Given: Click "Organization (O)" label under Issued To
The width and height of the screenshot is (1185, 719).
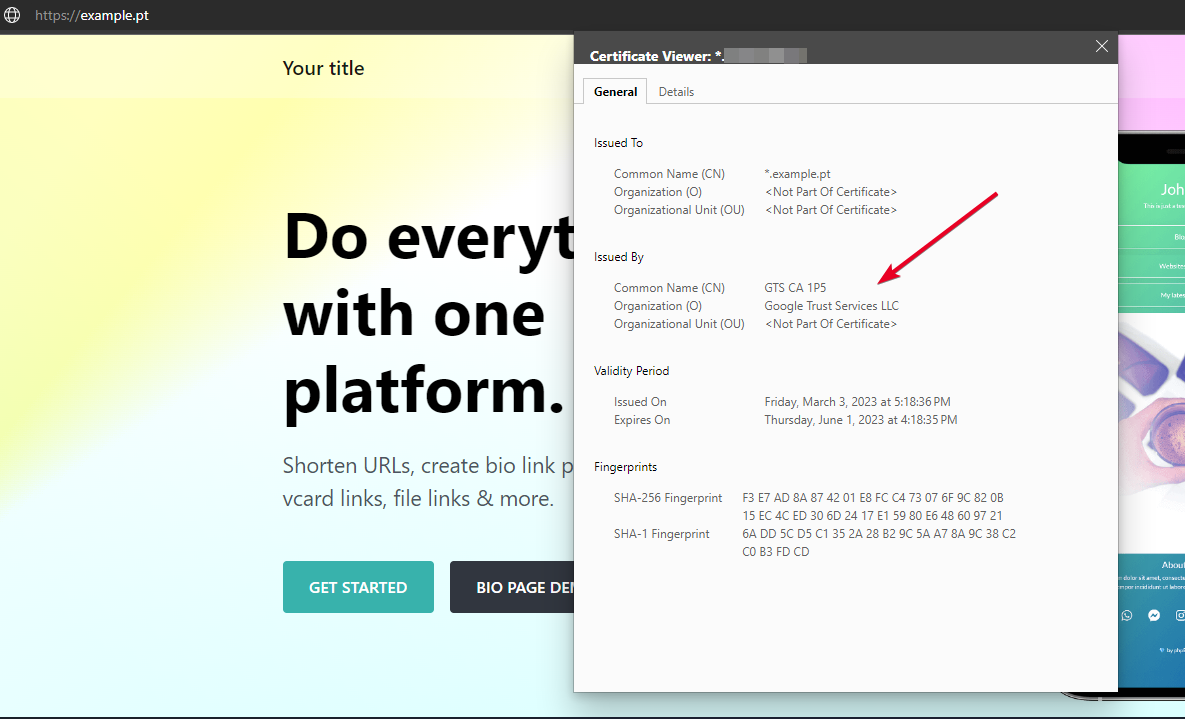Looking at the screenshot, I should click(657, 192).
